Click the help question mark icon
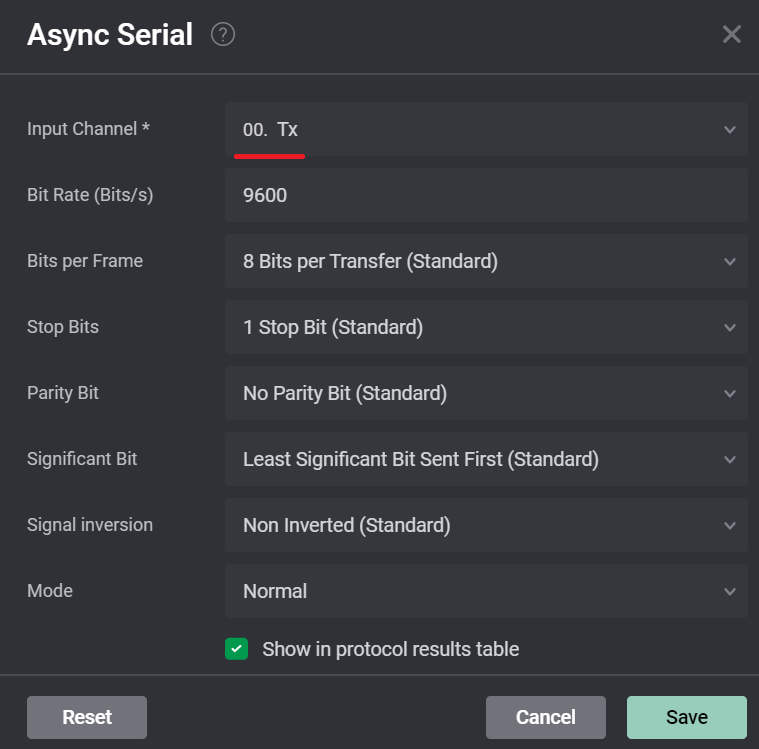759x749 pixels. (x=223, y=35)
